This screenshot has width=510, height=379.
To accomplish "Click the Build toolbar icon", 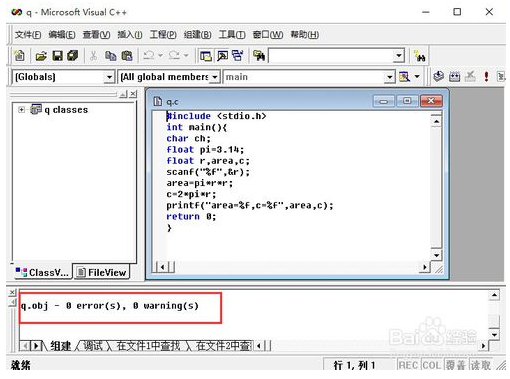I will (454, 77).
